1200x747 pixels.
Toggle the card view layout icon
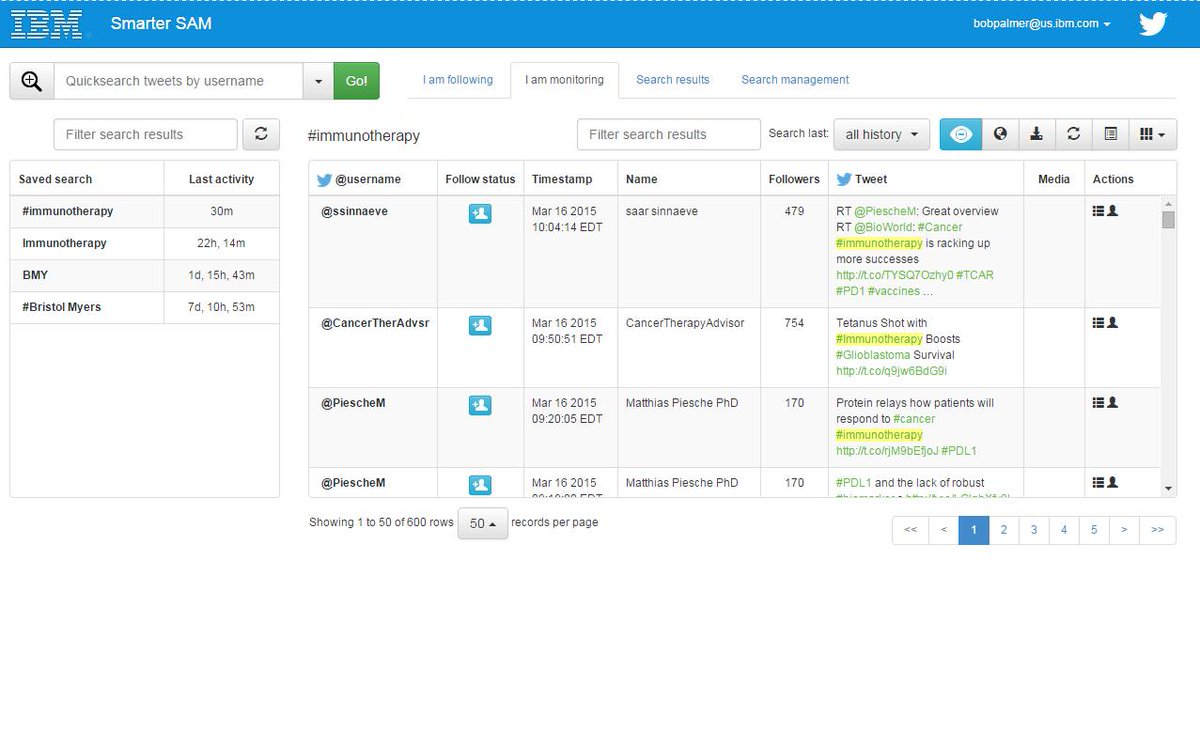coord(1110,134)
